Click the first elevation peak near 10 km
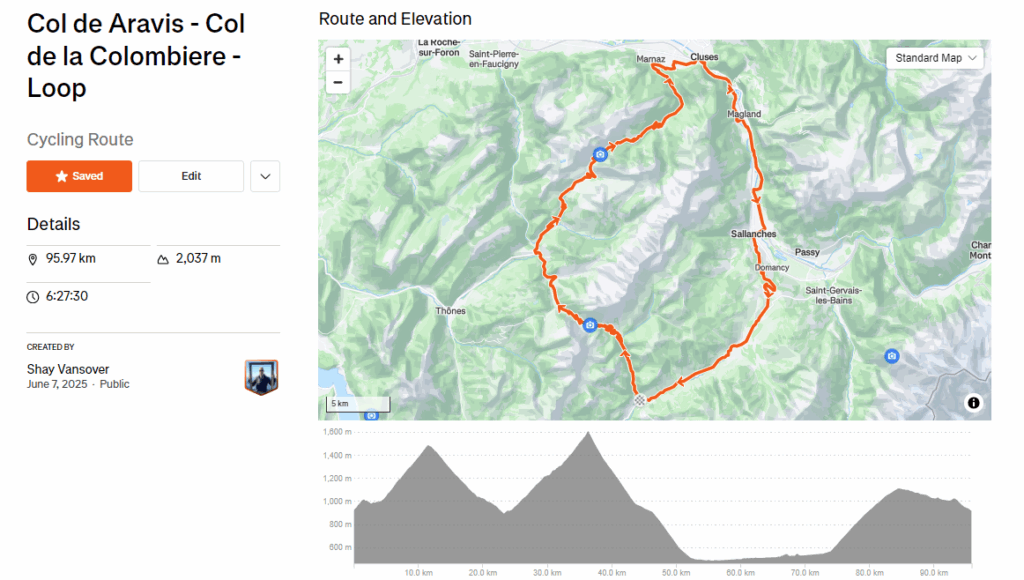Image resolution: width=1024 pixels, height=580 pixels. (x=430, y=447)
